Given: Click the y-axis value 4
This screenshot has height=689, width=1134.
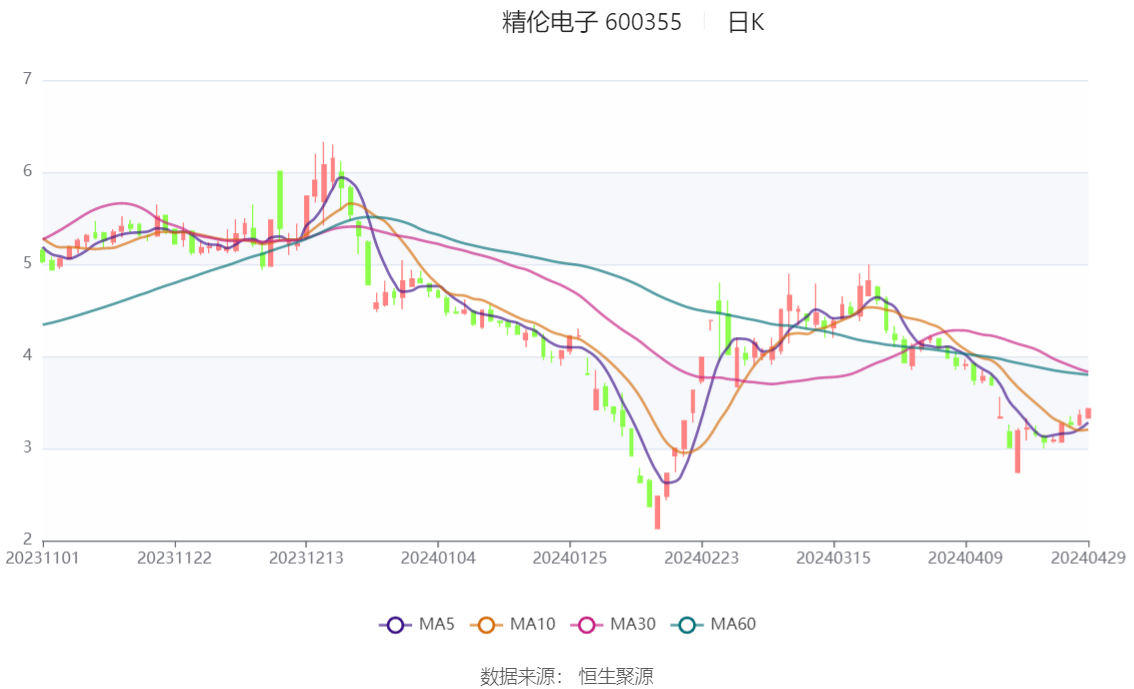Looking at the screenshot, I should point(27,356).
